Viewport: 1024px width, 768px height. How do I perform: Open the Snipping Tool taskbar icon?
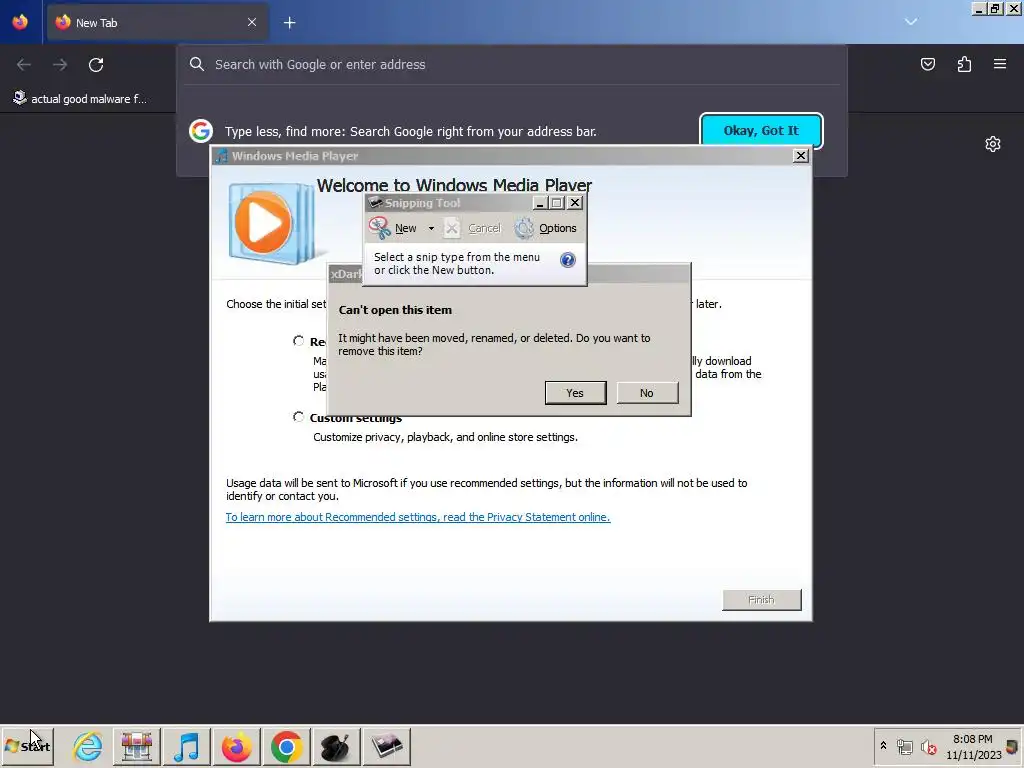pos(387,746)
